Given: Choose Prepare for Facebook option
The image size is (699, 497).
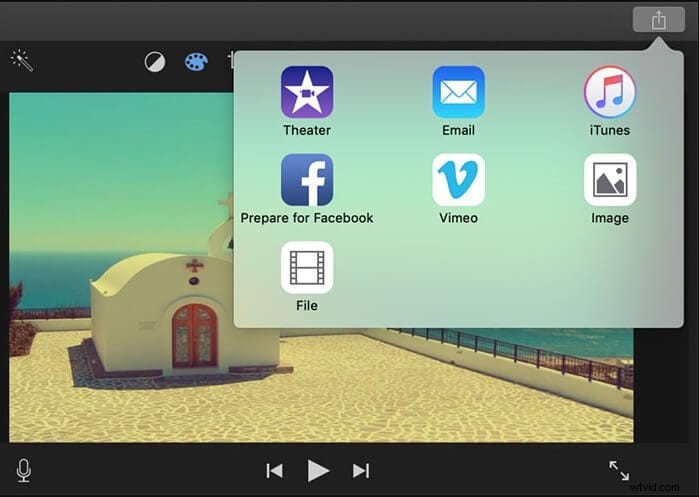Looking at the screenshot, I should pos(307,189).
